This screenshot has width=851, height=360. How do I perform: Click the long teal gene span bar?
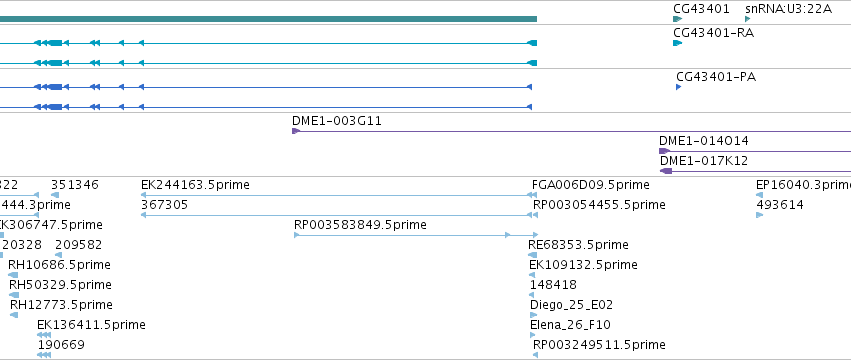[x=268, y=19]
